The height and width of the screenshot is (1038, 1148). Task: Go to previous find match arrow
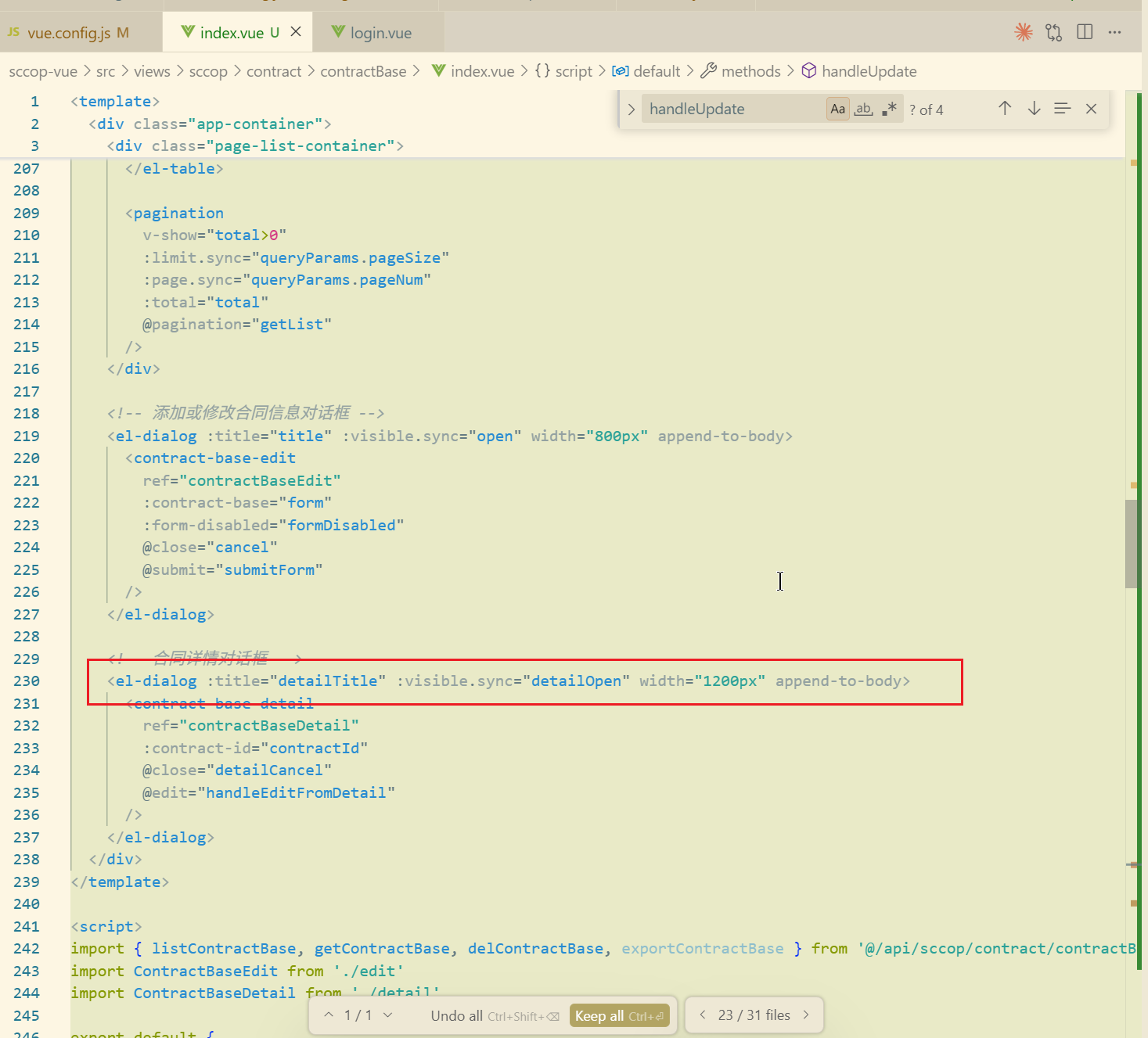1005,109
